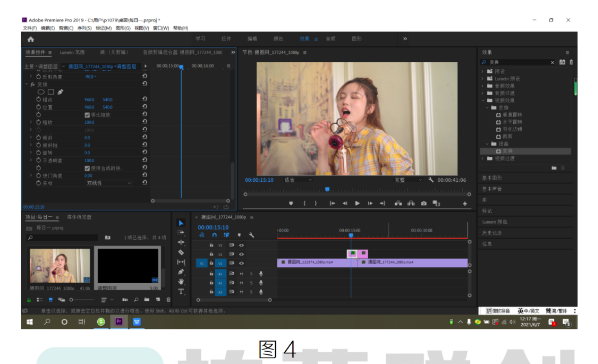Switch to Lumetri 范围 panel tab
This screenshot has width=598, height=364.
click(x=72, y=52)
